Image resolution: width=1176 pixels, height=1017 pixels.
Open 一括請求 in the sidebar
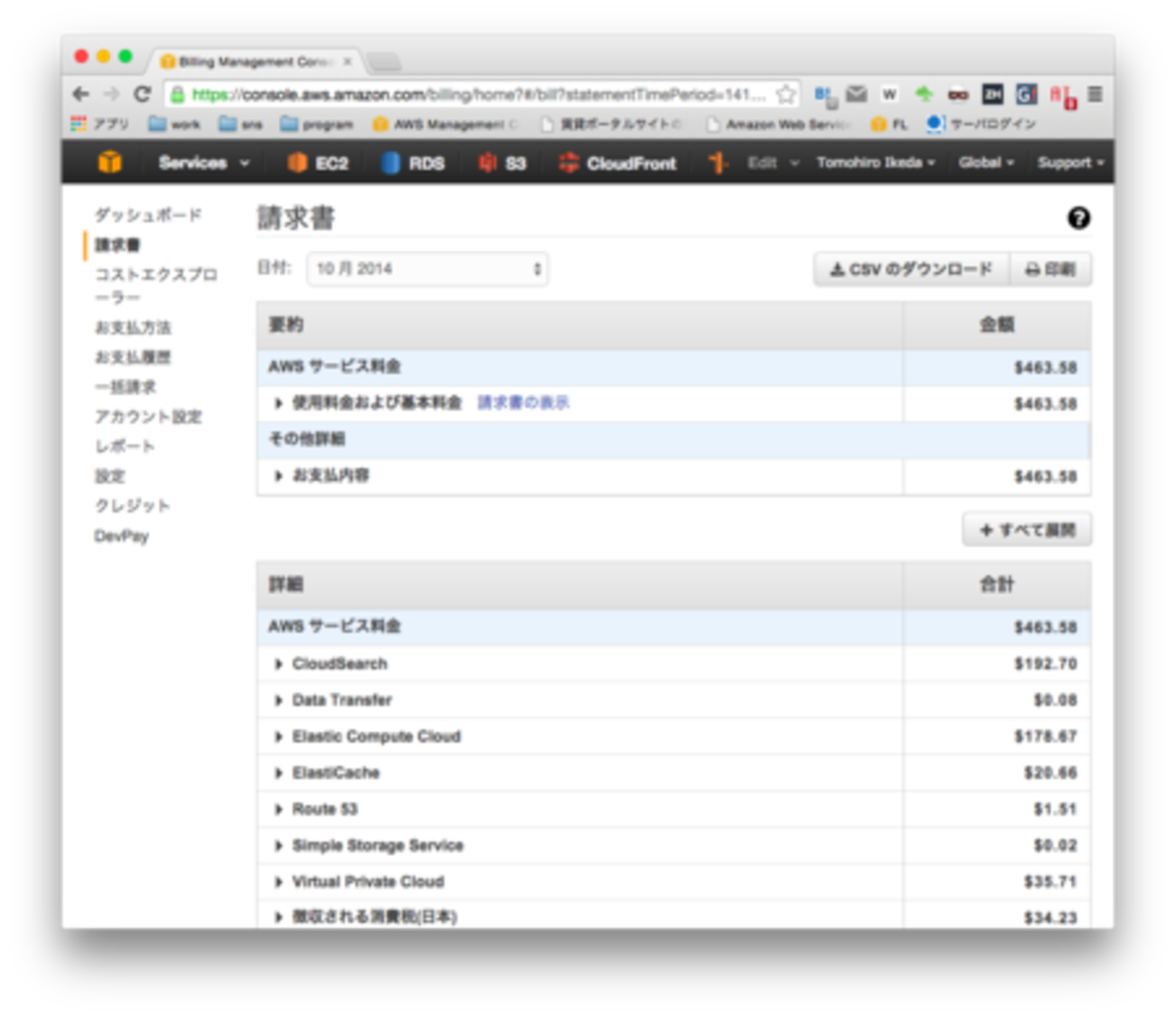(126, 387)
